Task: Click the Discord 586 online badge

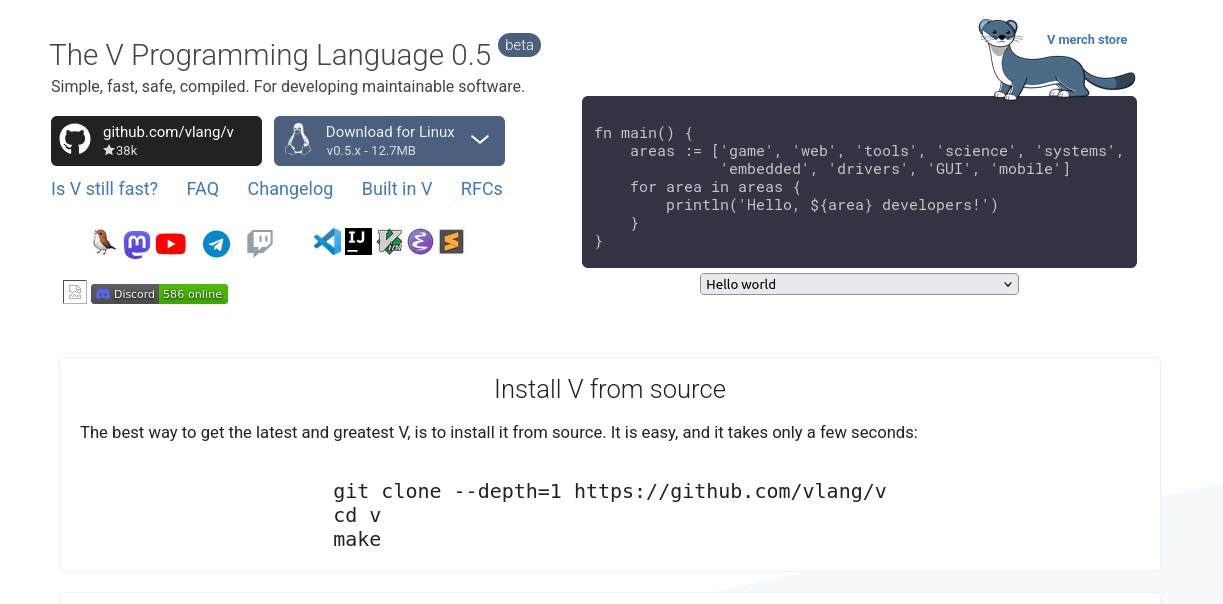Action: coord(159,294)
